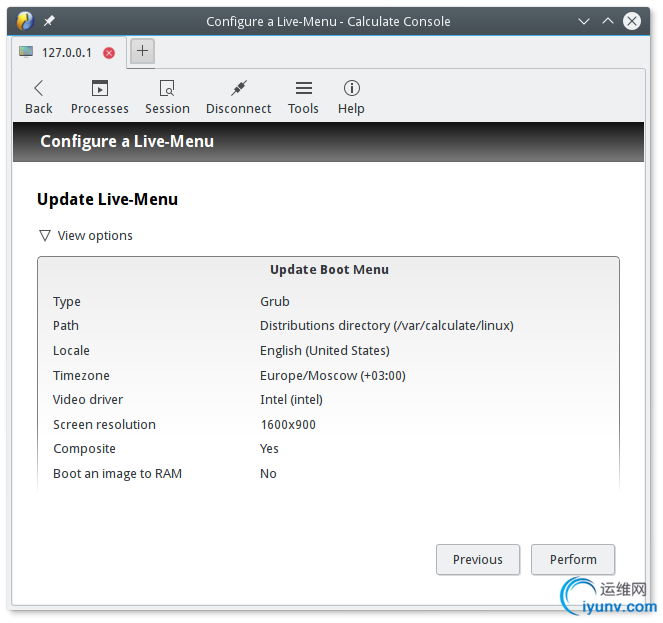Click the Video driver label

[x=88, y=400]
